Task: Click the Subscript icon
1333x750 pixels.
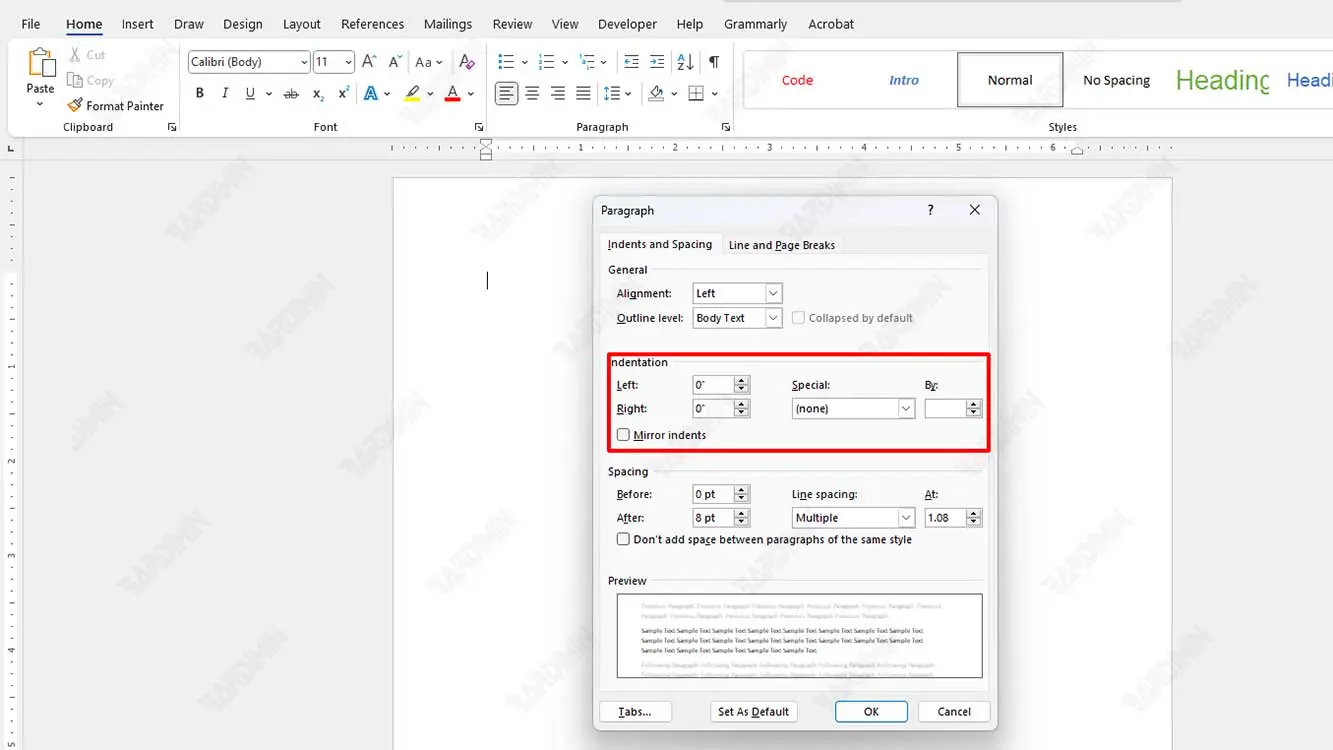Action: point(318,93)
